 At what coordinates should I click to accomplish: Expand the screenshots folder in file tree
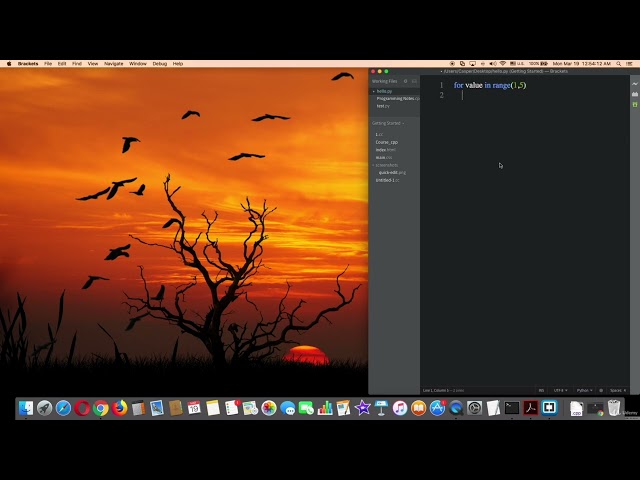click(385, 165)
